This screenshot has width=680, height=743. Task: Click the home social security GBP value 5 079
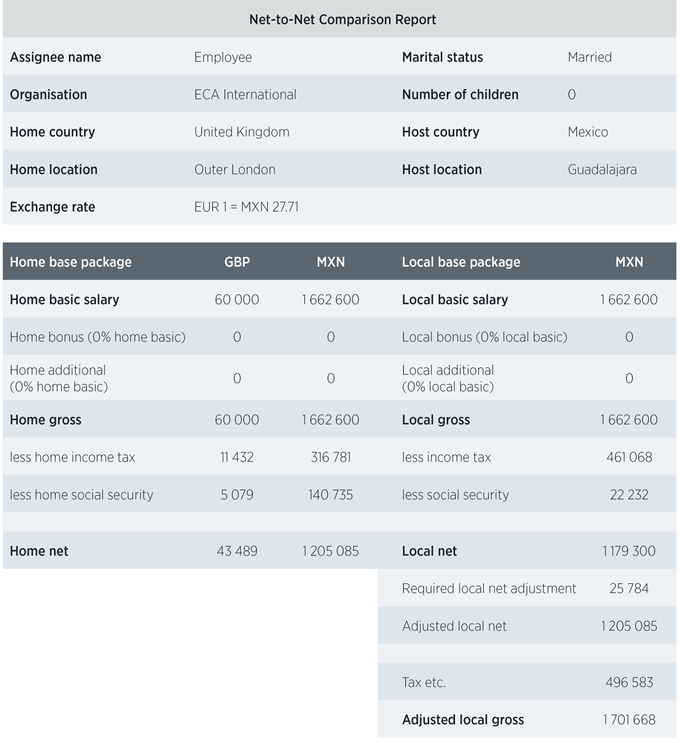[237, 495]
